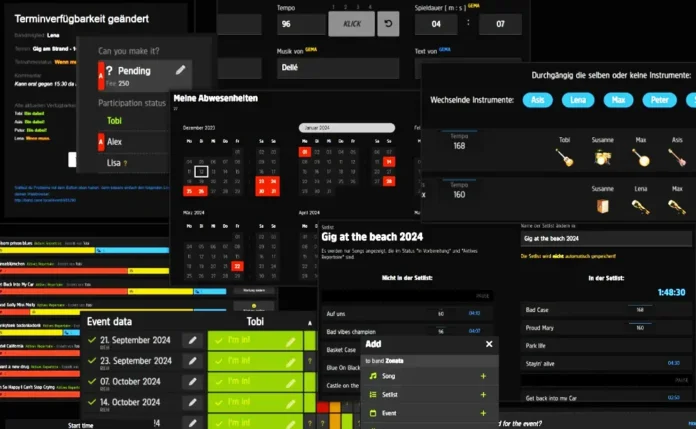Viewport: 696px width, 429px height.
Task: Select the Max instrument pill
Action: 618,100
